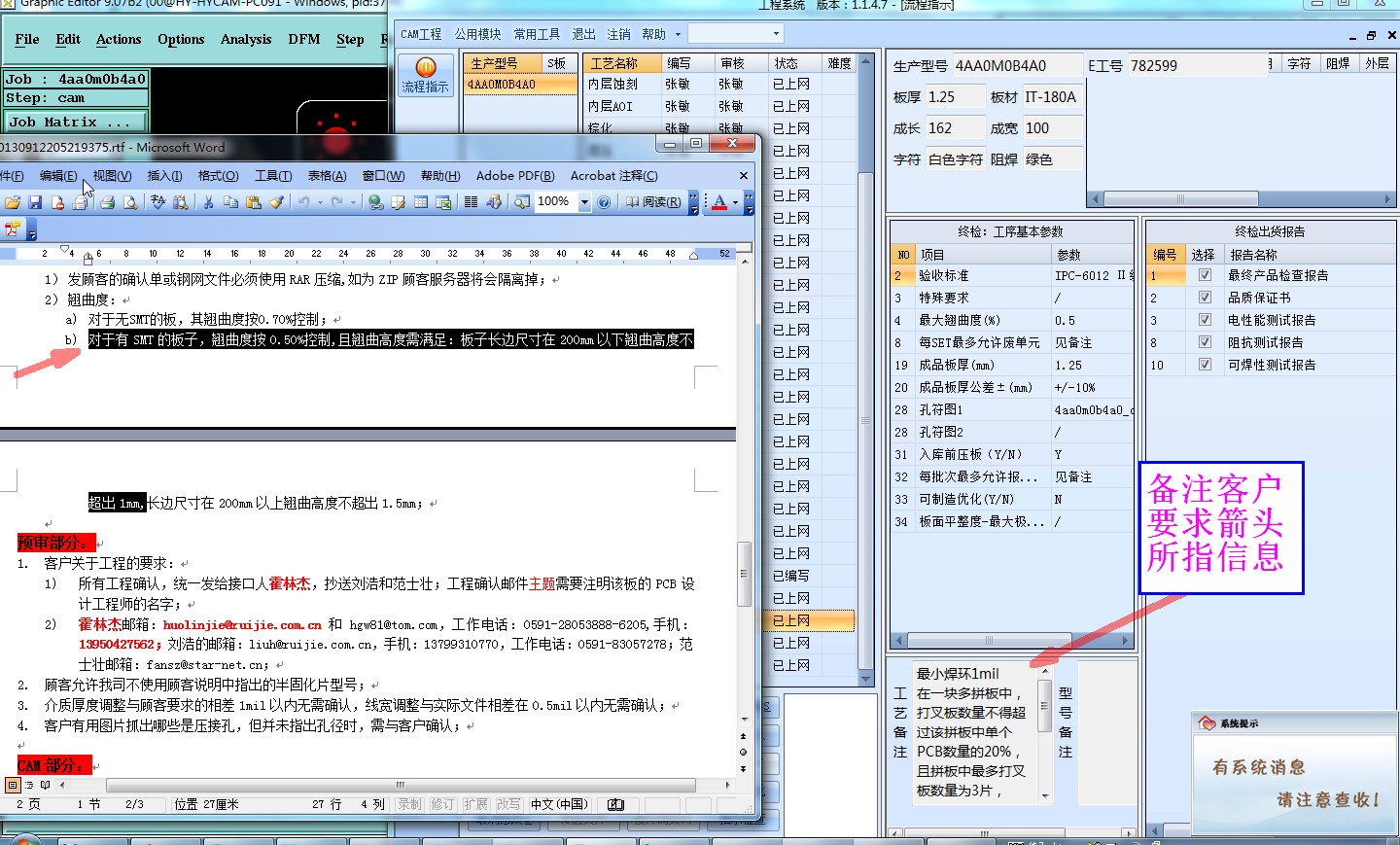Run Spelling and Grammar check icon
Screen dimensions: 1400x845
pos(157,202)
